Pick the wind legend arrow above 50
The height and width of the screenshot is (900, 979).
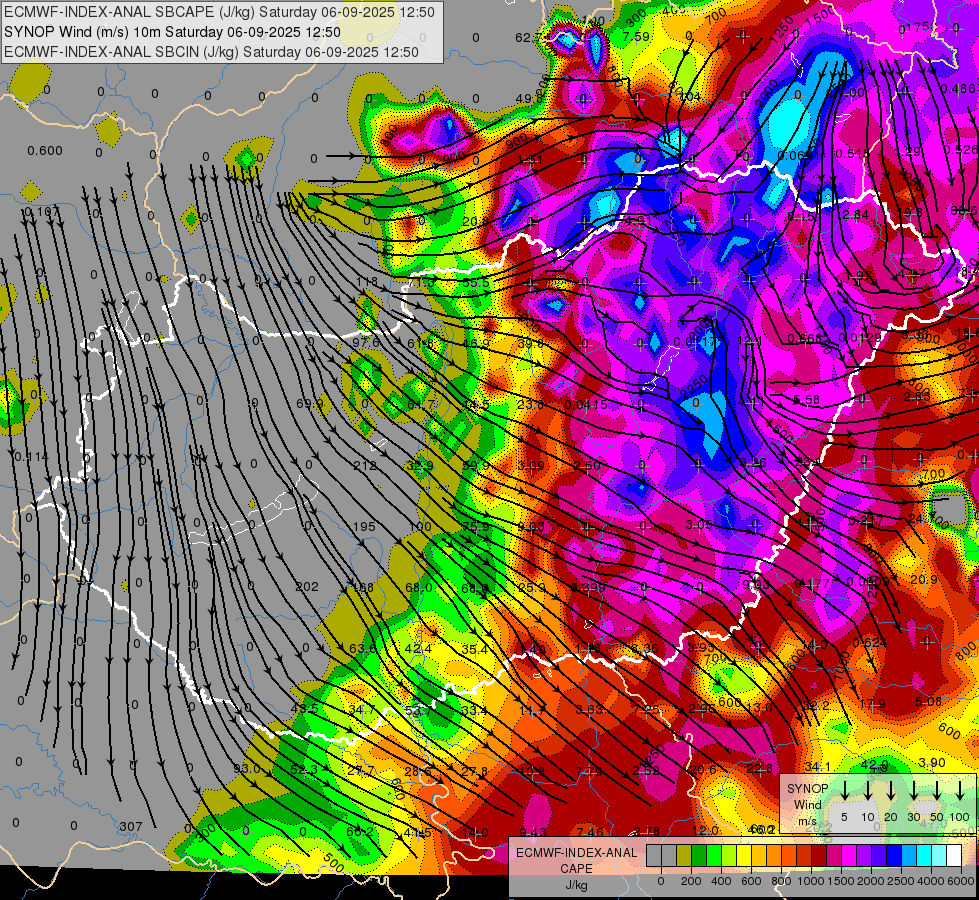[937, 789]
